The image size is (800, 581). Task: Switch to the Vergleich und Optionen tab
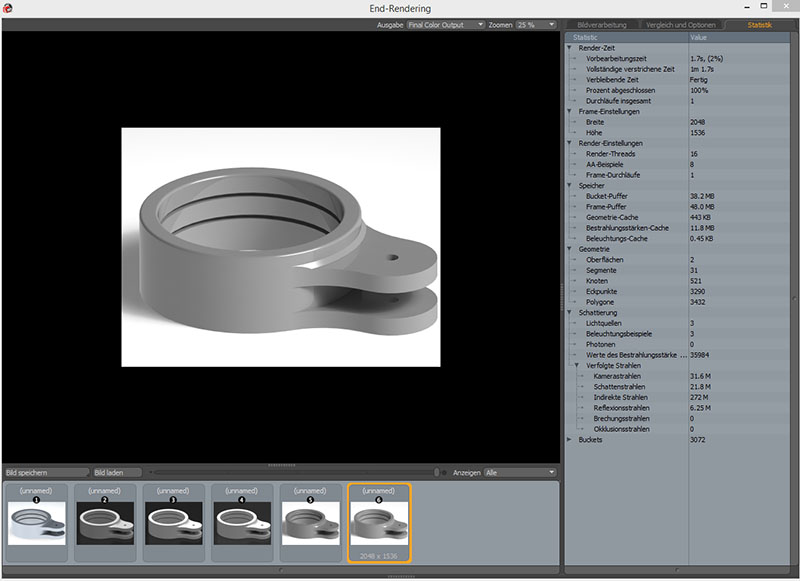[x=681, y=25]
